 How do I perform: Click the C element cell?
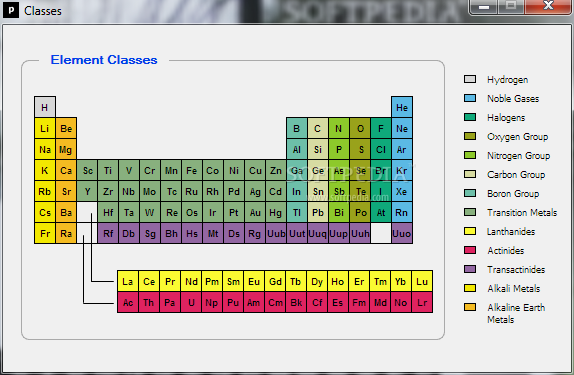(x=318, y=128)
